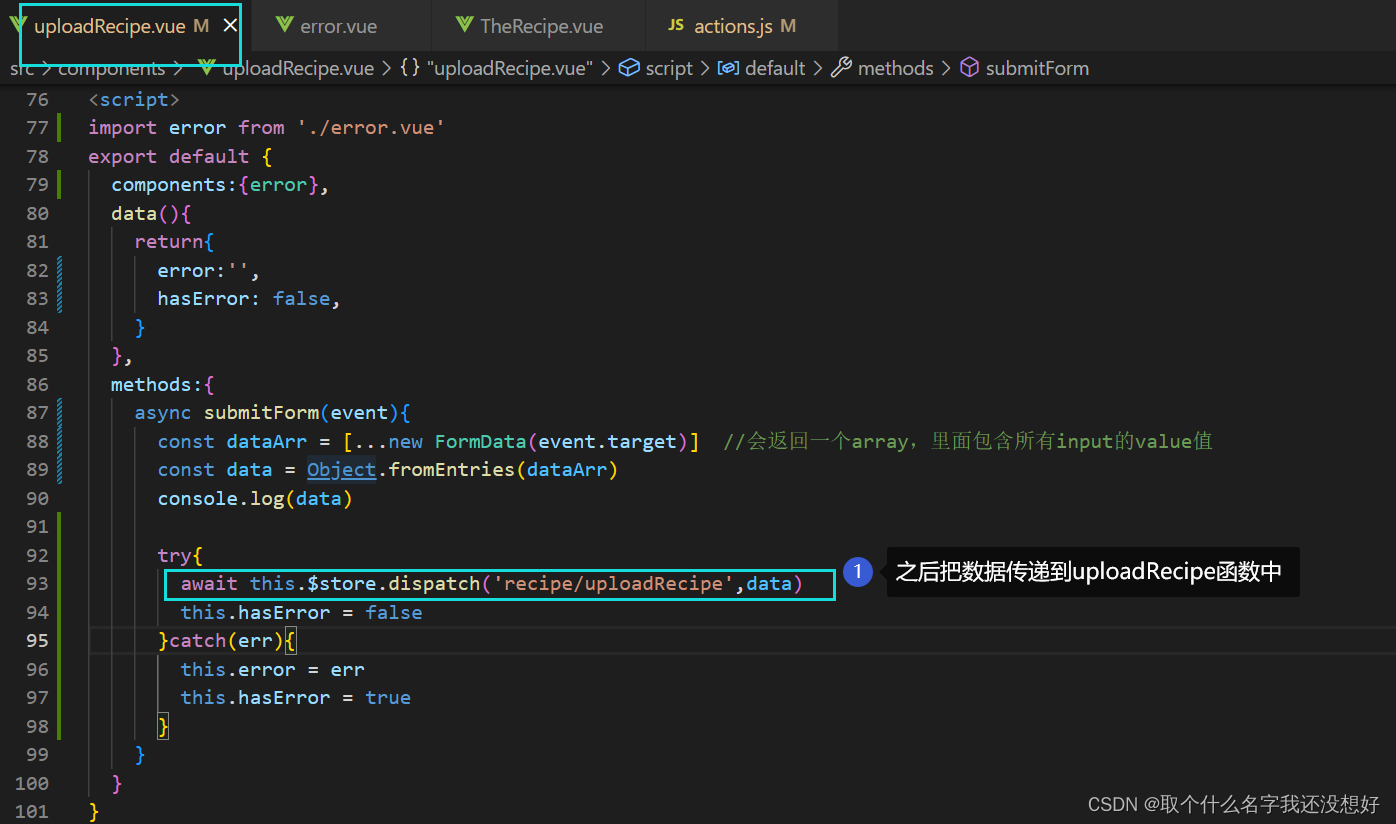Select the uploadRecipe.vue tab

(x=110, y=26)
